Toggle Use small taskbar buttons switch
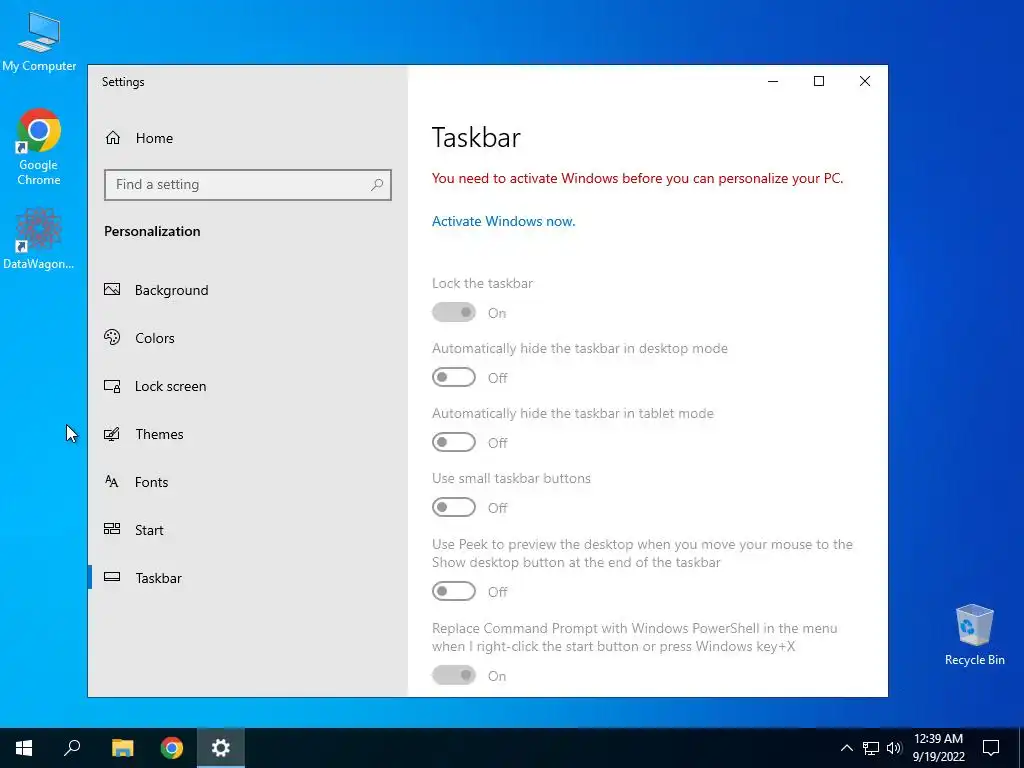Screen dimensions: 1024x768 pyautogui.click(x=454, y=507)
